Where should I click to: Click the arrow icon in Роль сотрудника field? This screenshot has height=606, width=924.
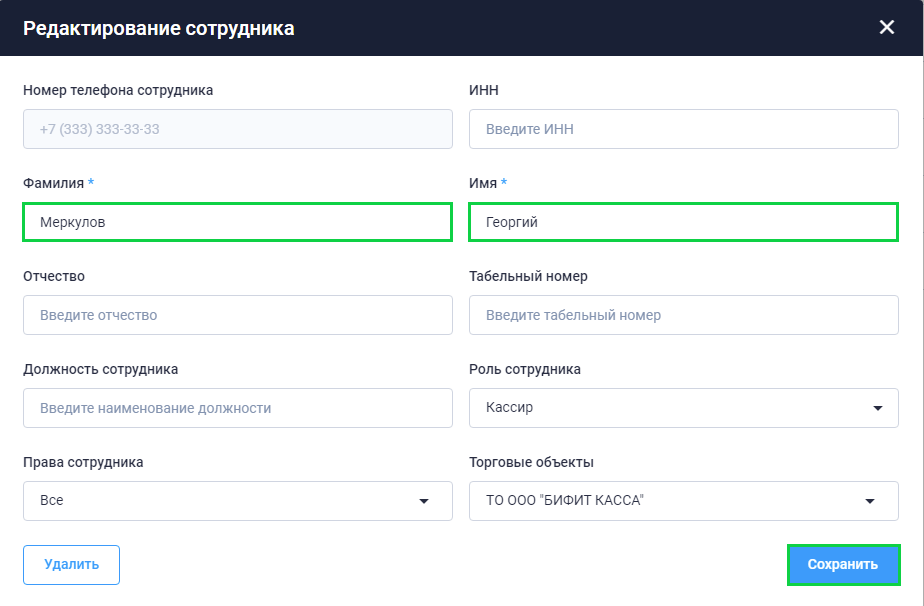point(877,408)
